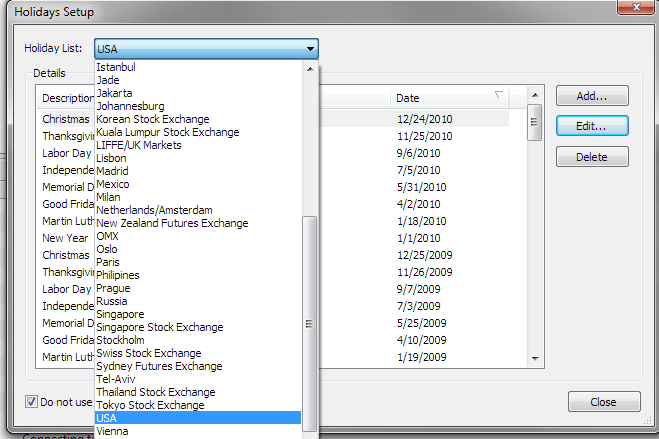Select date 1/1/2010 cell

[x=419, y=238]
